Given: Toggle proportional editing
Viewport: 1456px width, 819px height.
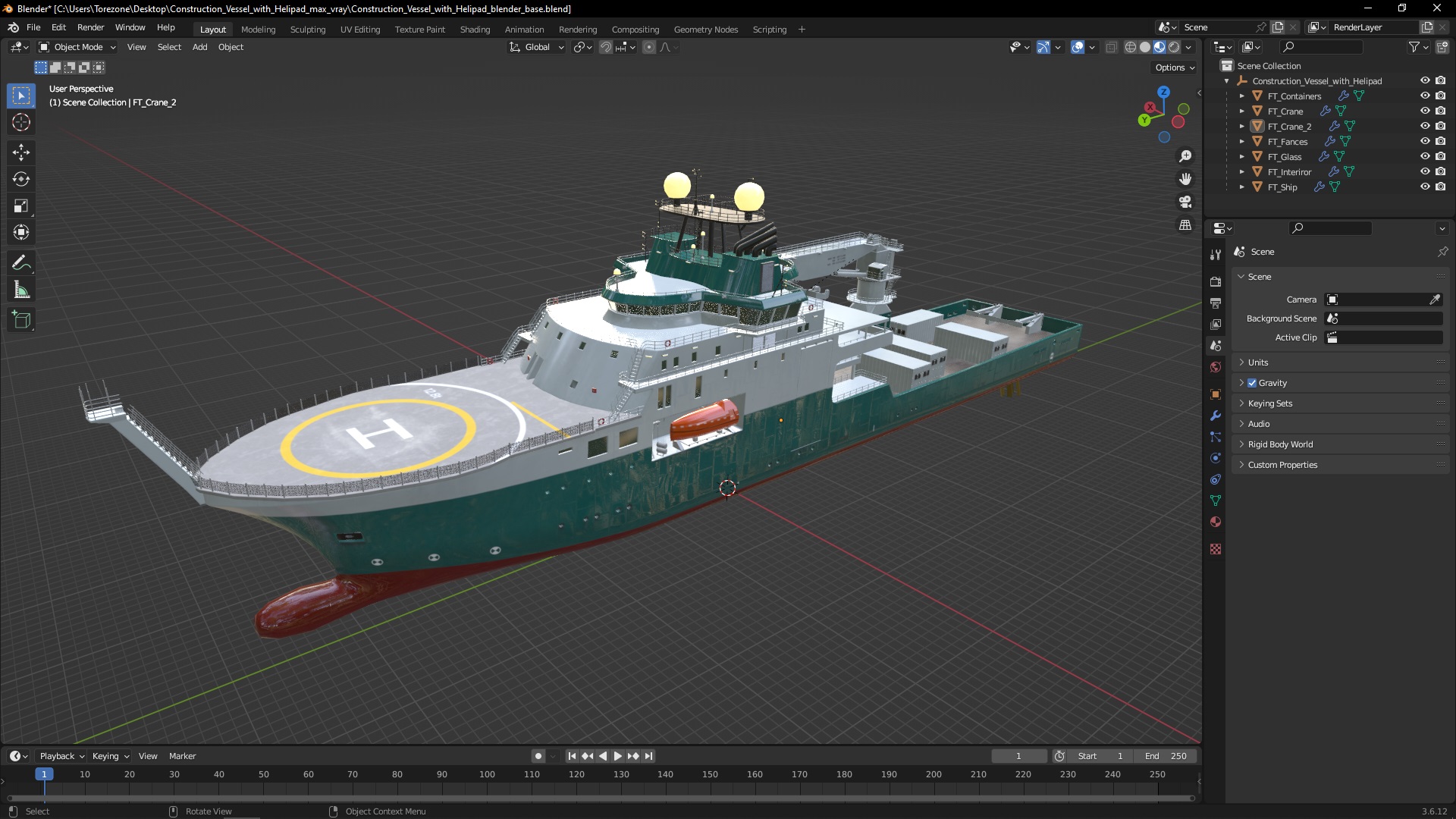Looking at the screenshot, I should click(x=649, y=47).
